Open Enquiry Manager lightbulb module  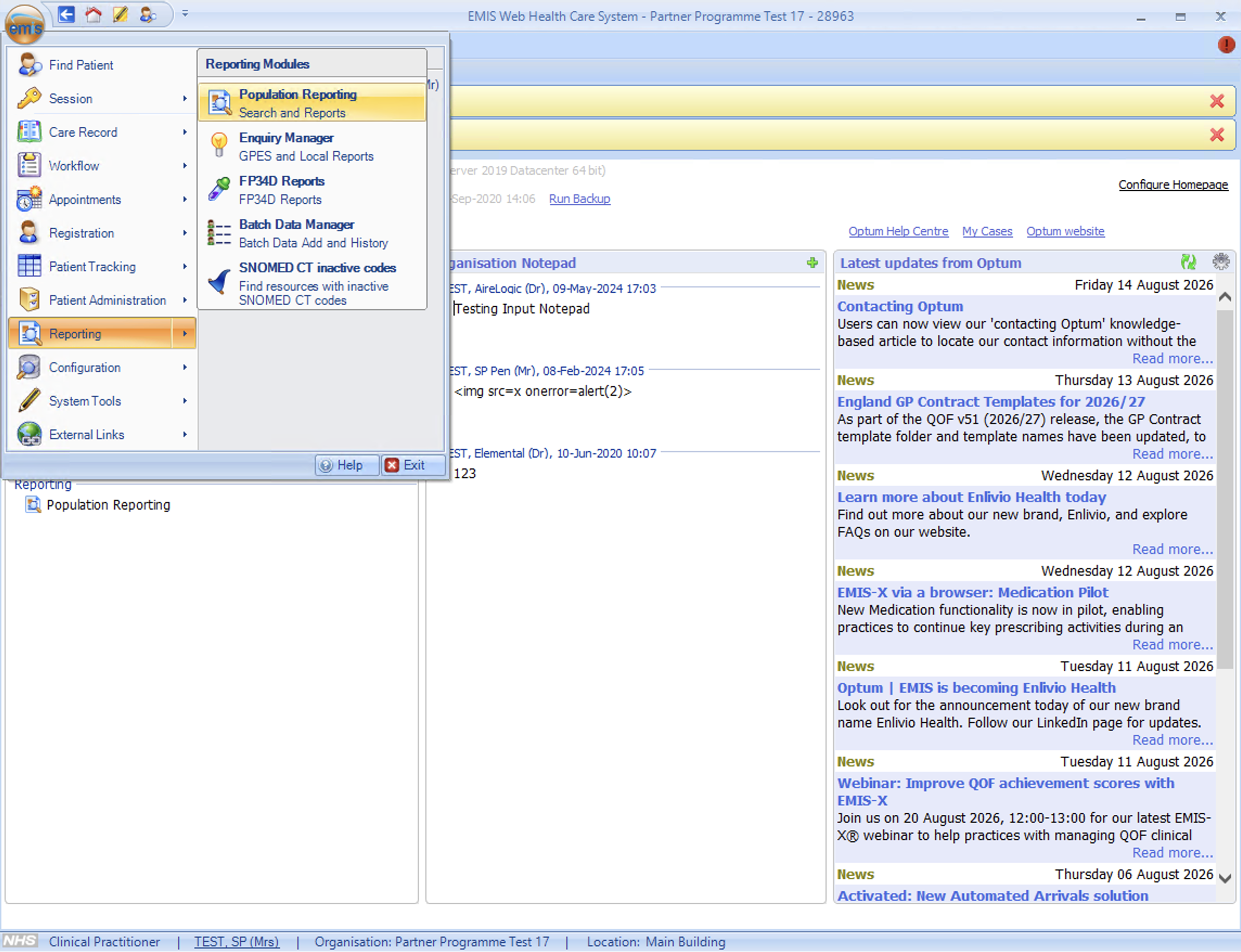312,147
